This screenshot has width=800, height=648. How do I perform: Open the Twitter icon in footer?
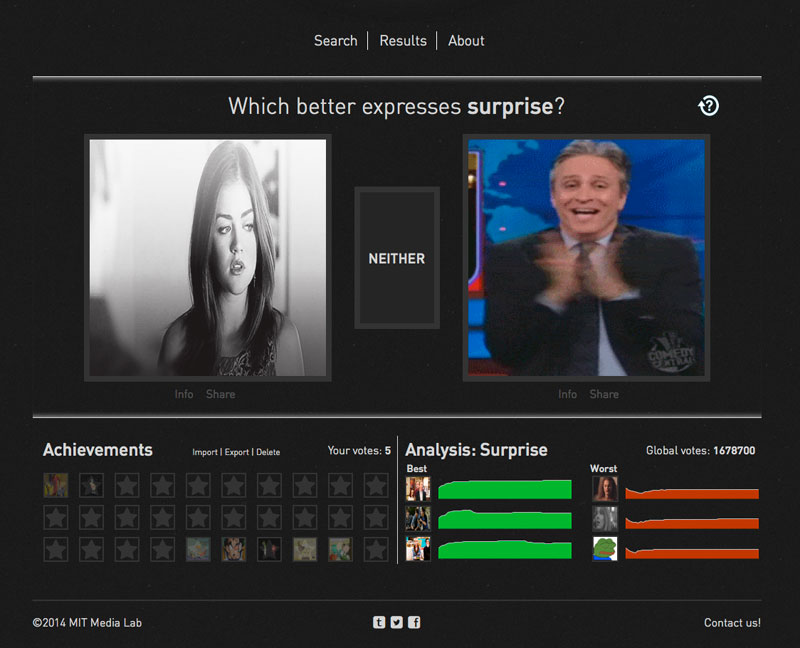pos(396,622)
